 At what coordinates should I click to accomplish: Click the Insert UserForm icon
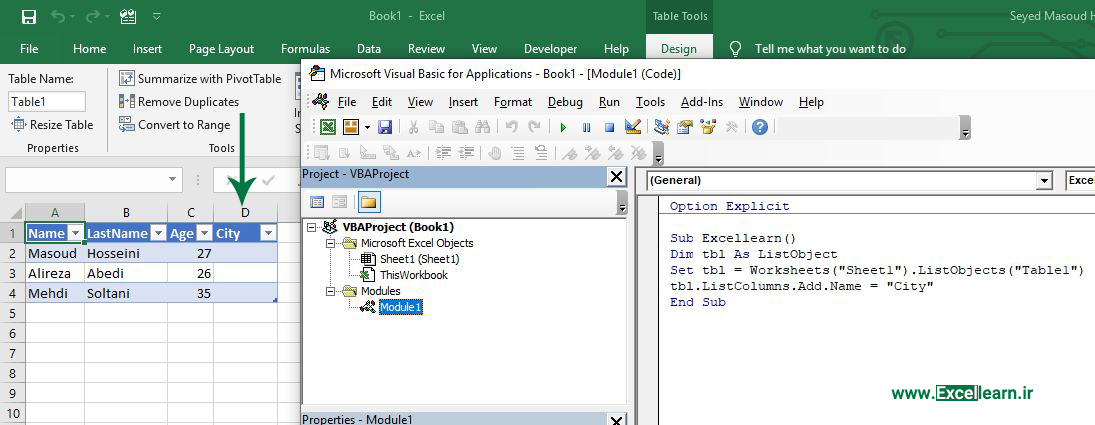(350, 127)
